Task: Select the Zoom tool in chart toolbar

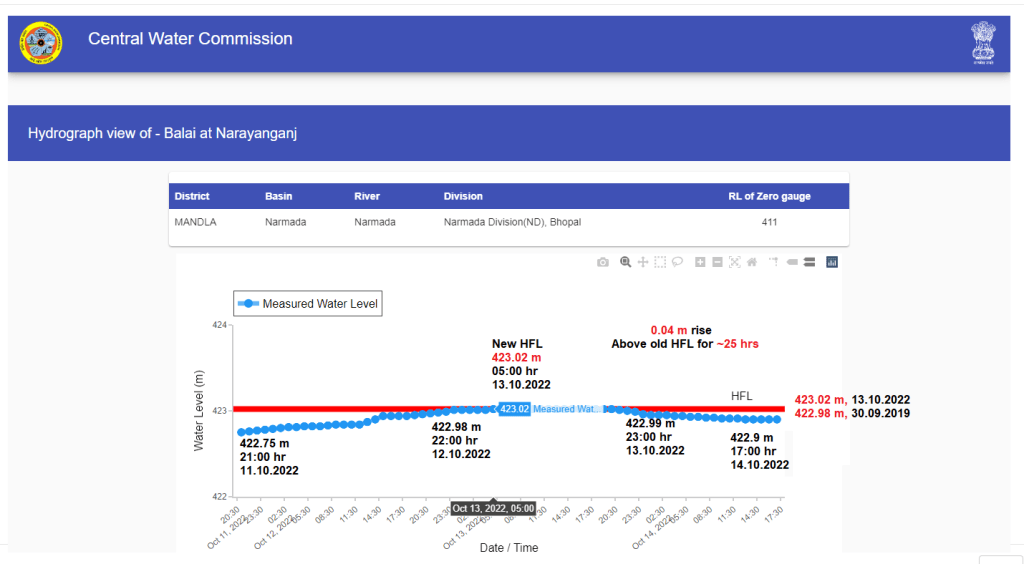Action: 625,262
